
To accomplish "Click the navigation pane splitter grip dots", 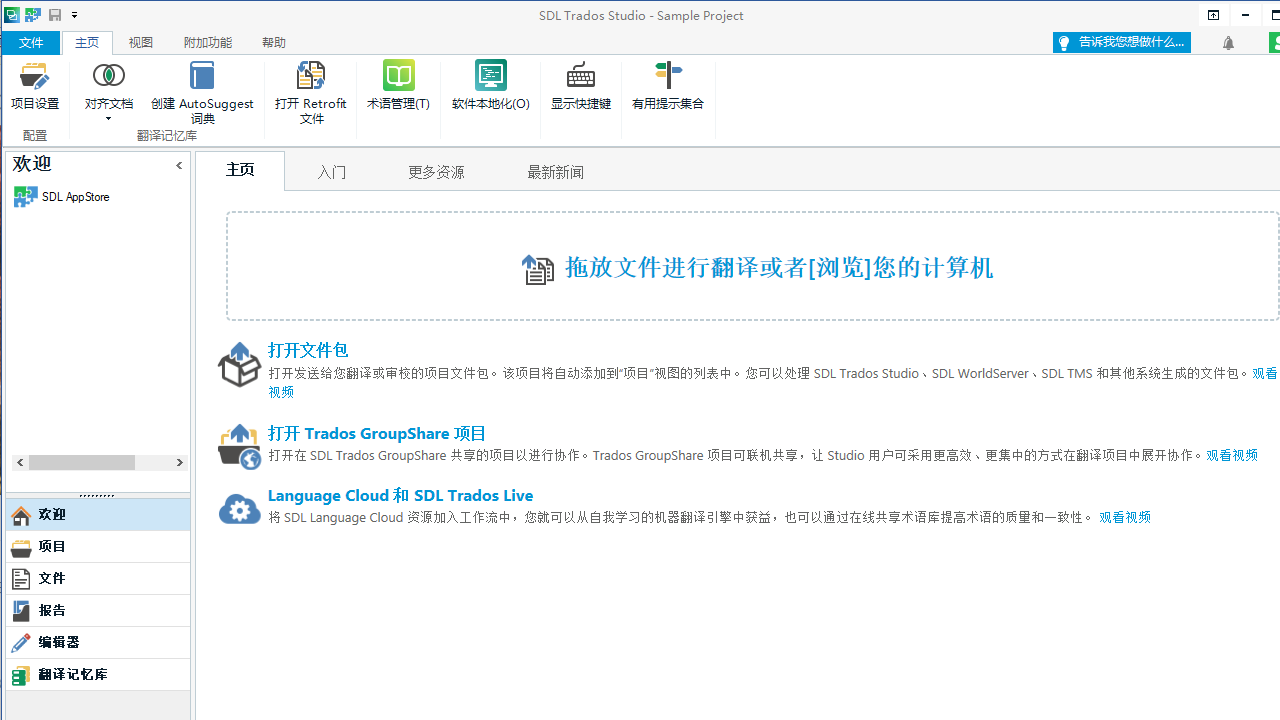I will [x=97, y=495].
